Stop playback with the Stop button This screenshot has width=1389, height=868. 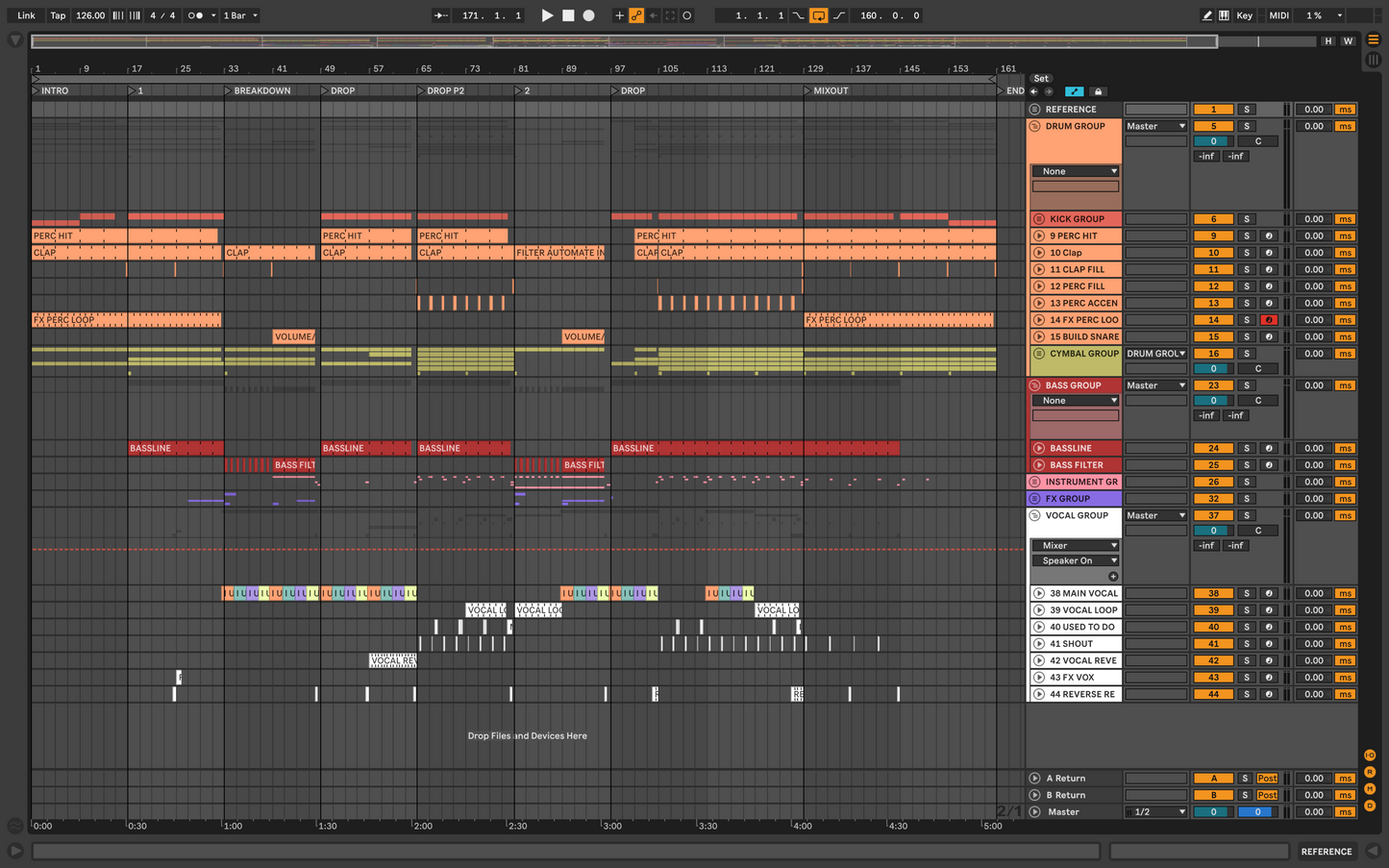[x=568, y=15]
